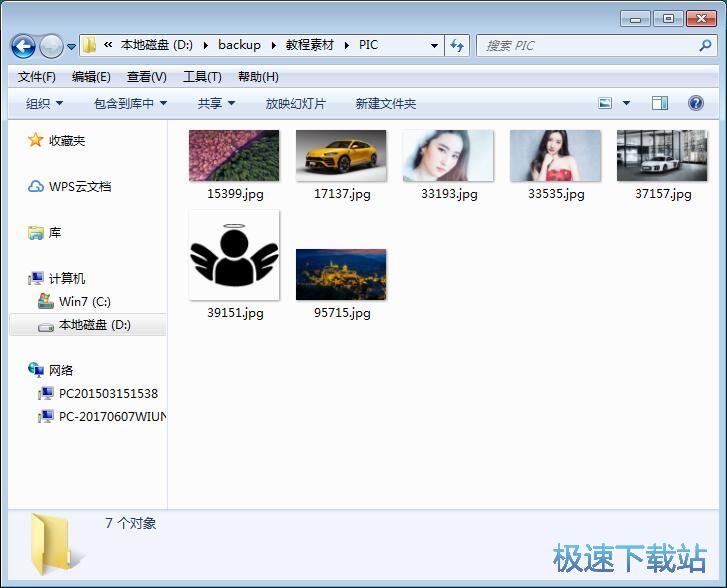Click the 15399.jpg file name
Image resolution: width=727 pixels, height=588 pixels.
(235, 194)
